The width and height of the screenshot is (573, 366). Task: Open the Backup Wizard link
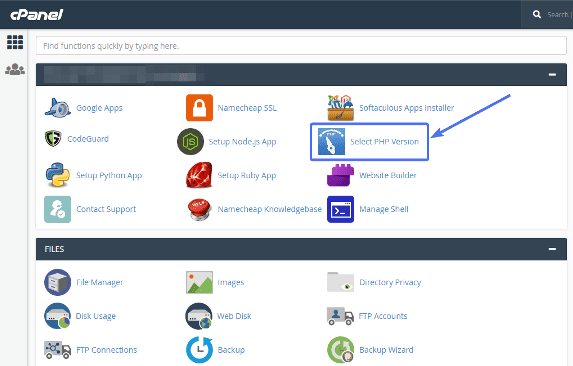coord(386,350)
